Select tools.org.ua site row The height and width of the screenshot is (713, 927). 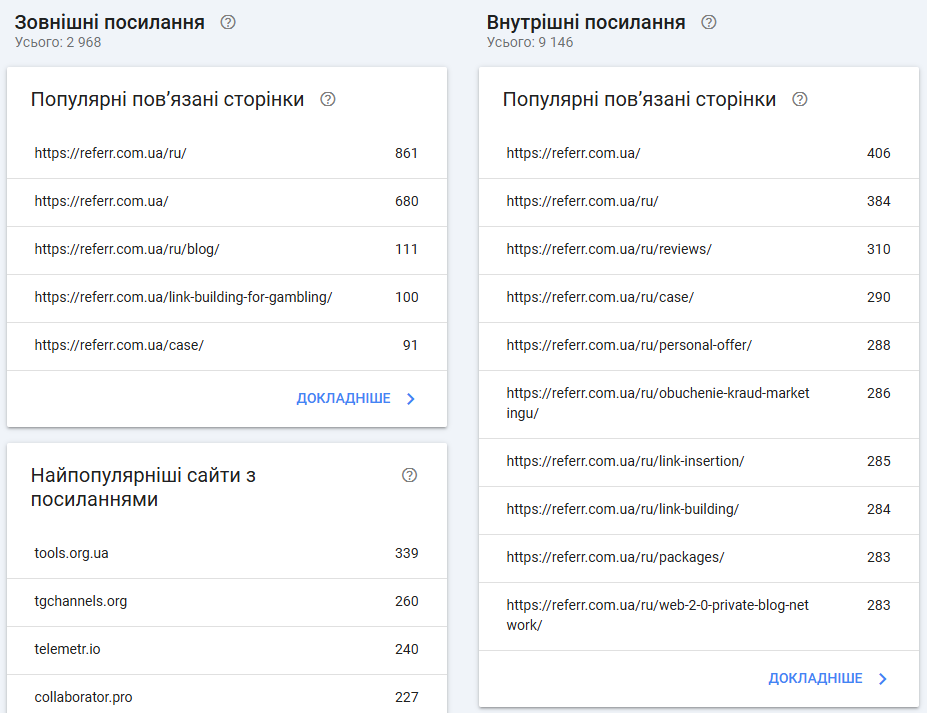[x=226, y=554]
